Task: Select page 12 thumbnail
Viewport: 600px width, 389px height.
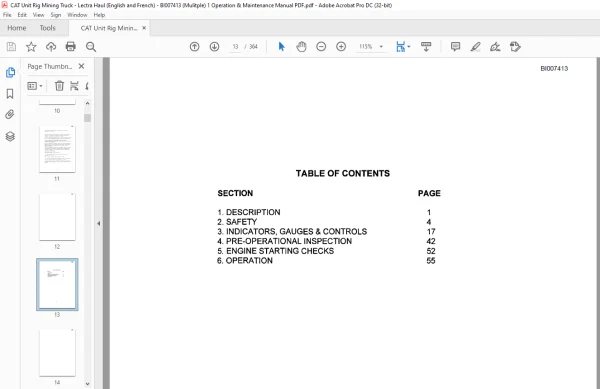Action: point(57,217)
